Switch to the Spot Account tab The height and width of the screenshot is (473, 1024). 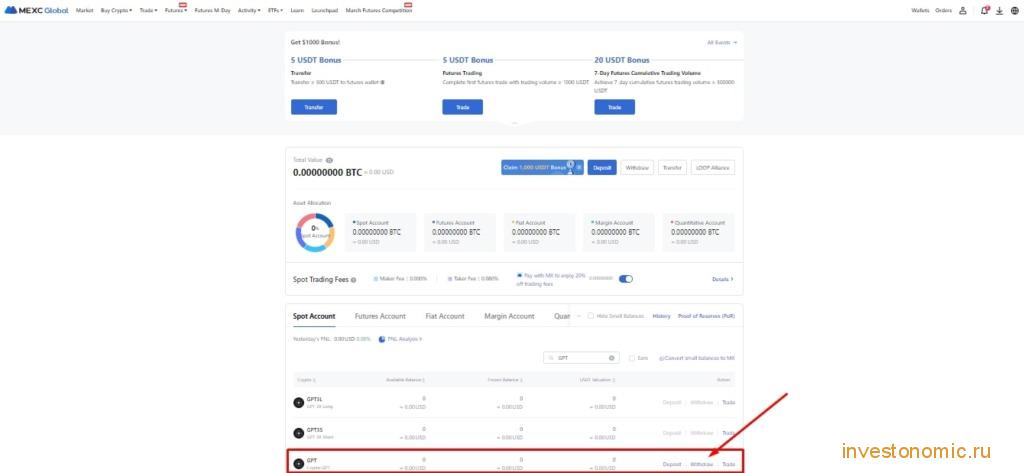(314, 316)
